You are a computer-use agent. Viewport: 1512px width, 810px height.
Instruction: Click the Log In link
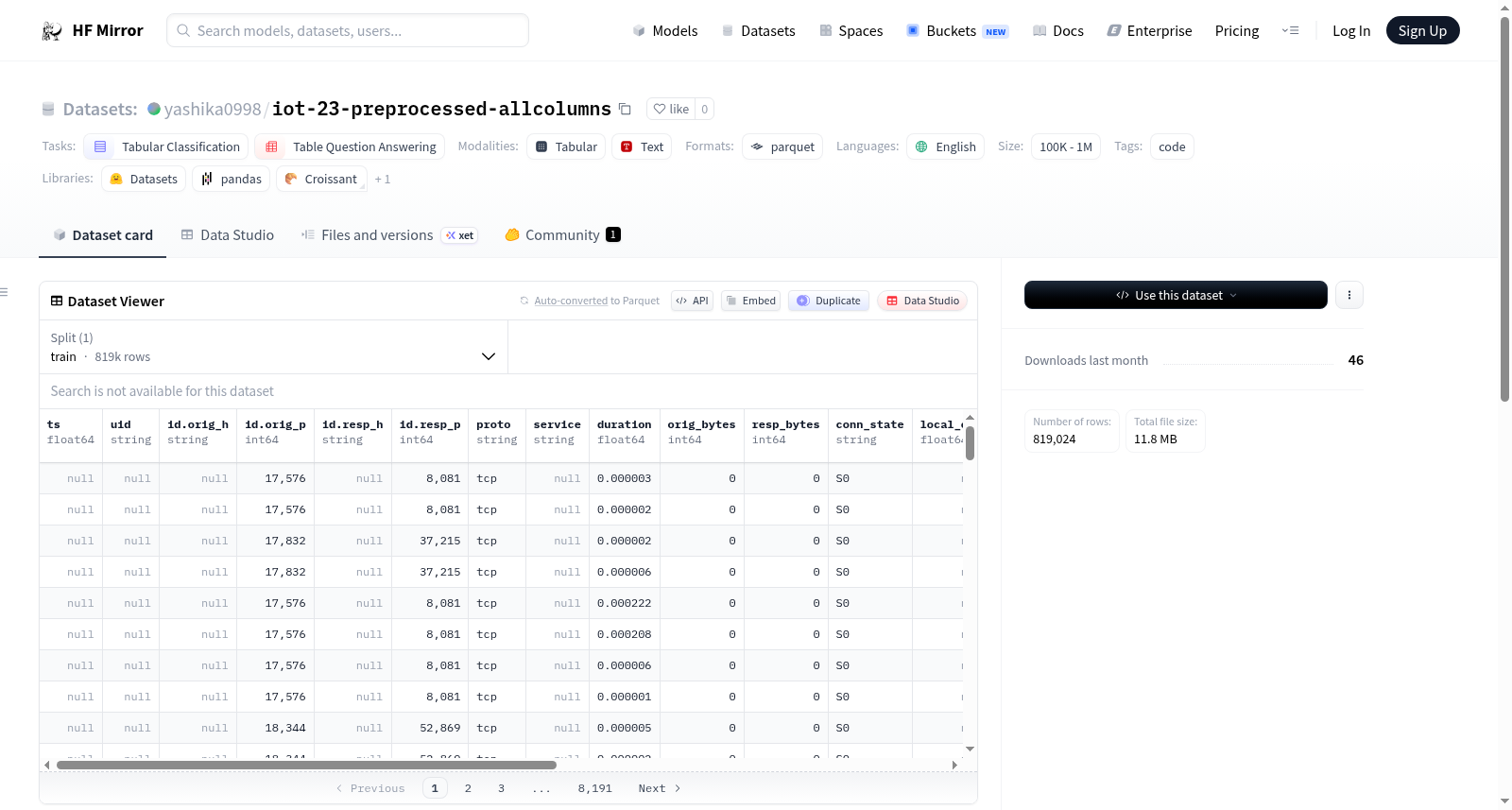pyautogui.click(x=1351, y=31)
